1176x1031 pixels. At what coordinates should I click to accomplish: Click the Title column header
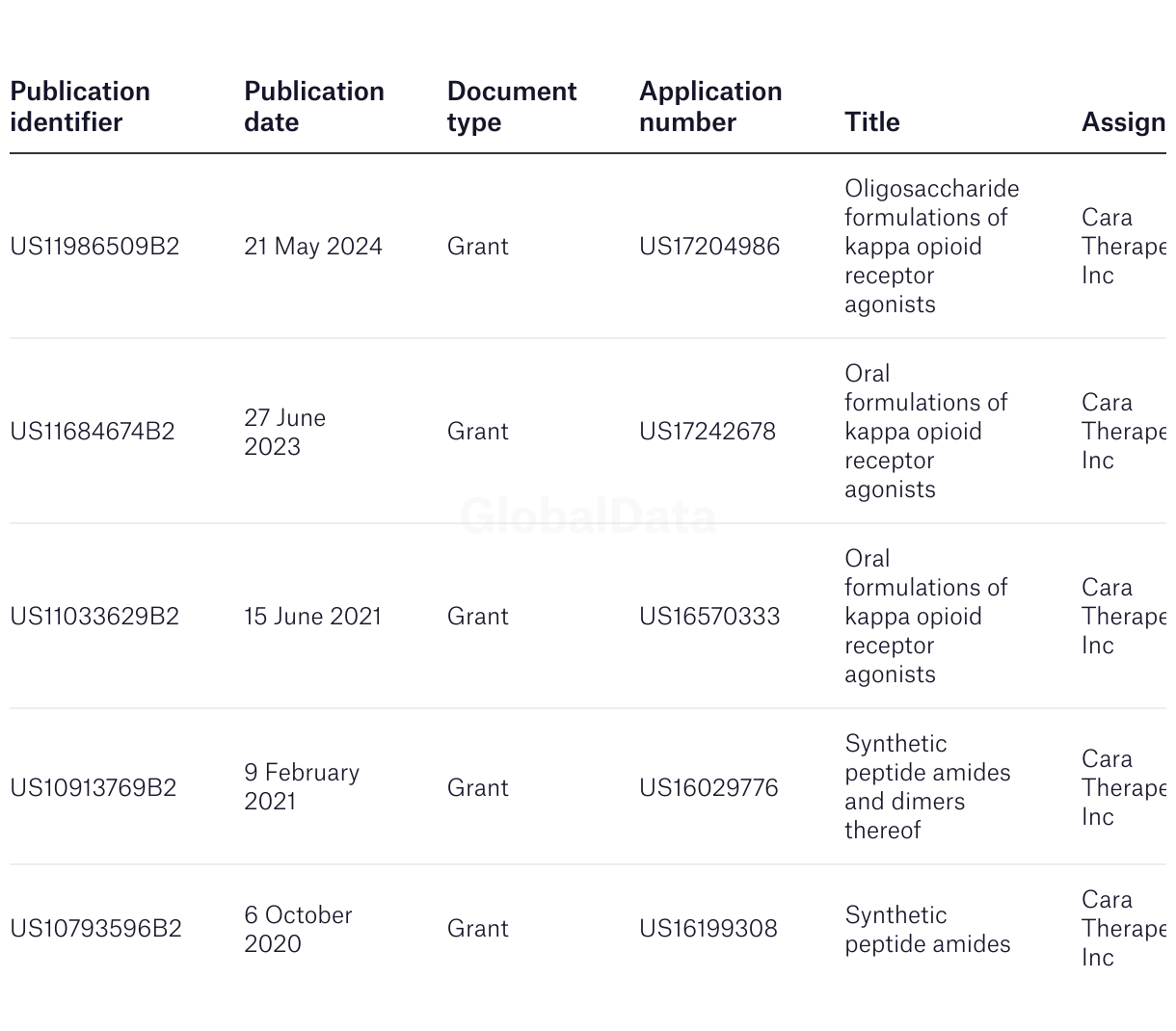(871, 122)
